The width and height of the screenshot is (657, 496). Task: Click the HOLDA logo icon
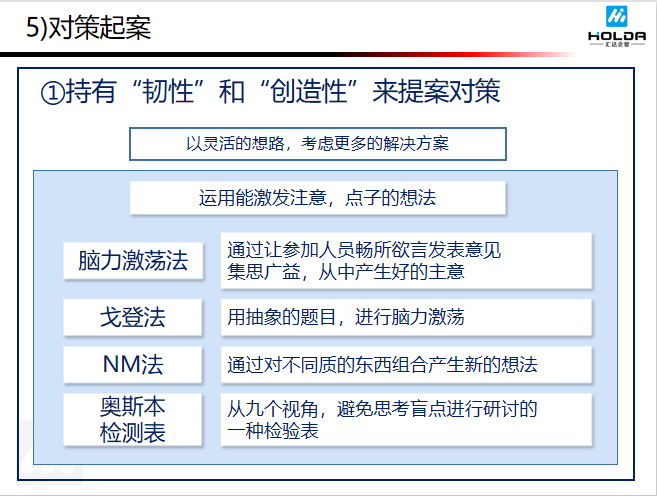(x=617, y=14)
